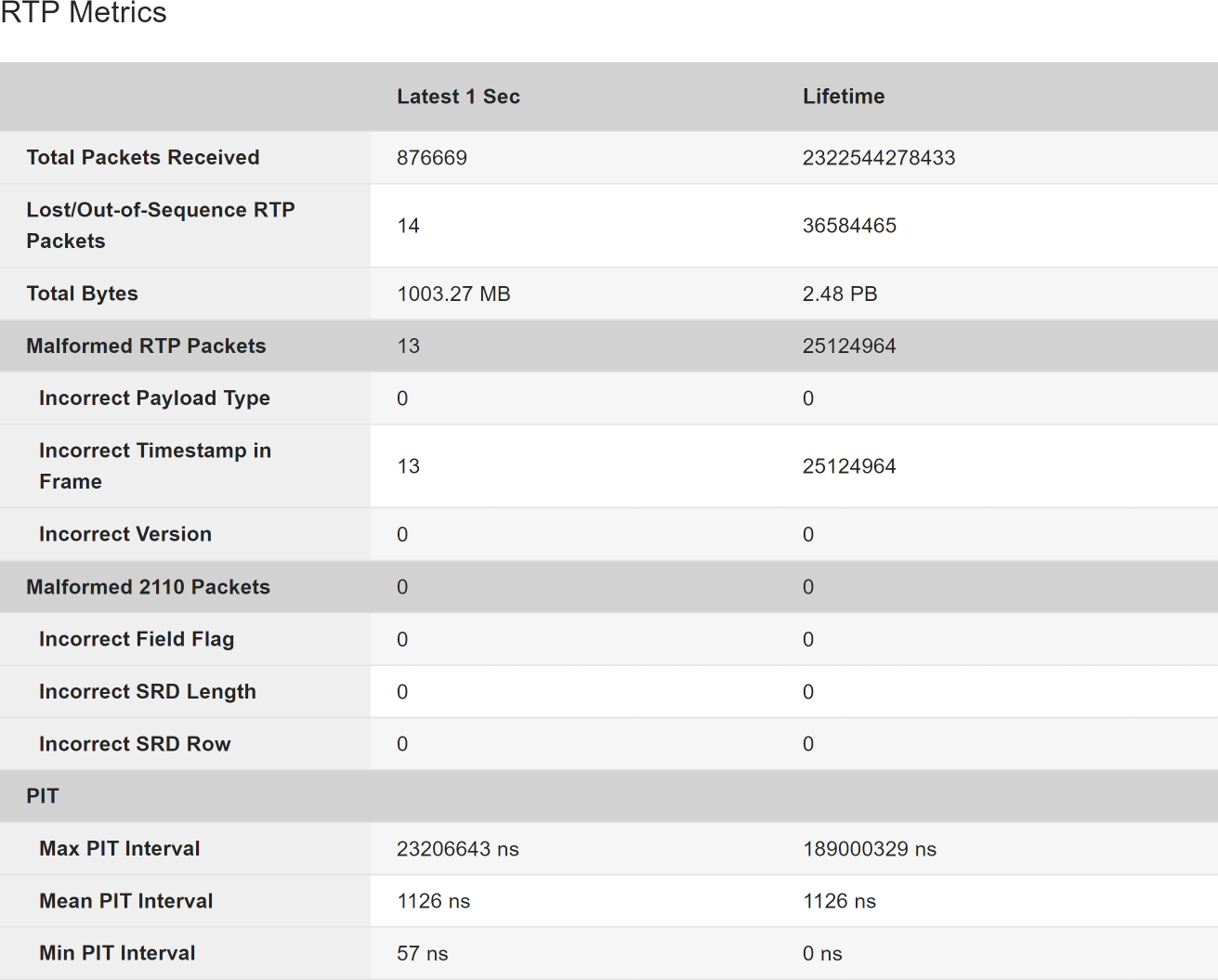Screen dimensions: 1218x980
Task: Click the Incorrect Field Flag label
Action: pyautogui.click(x=137, y=639)
